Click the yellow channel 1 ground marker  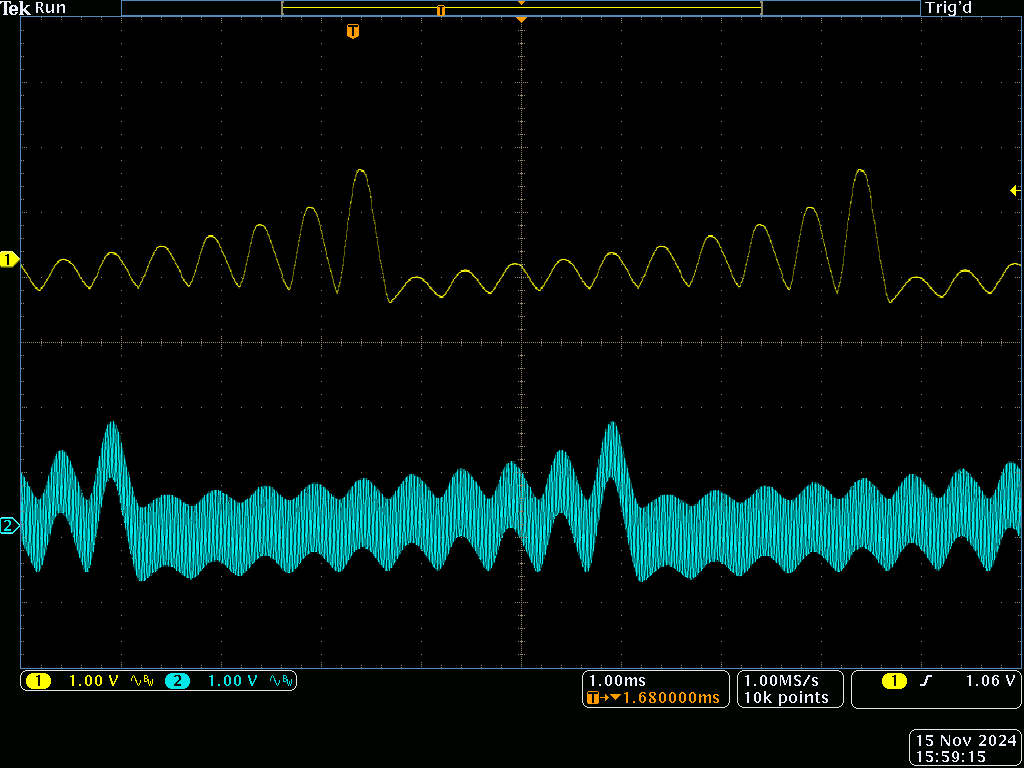[9, 260]
